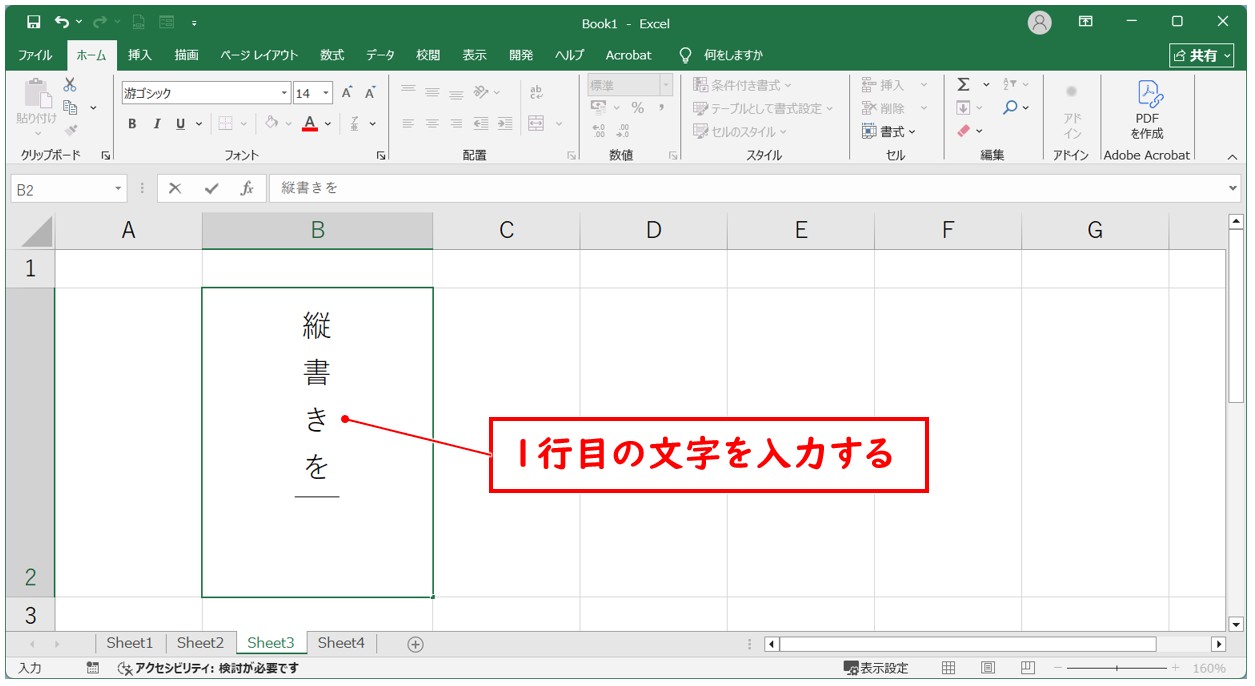Click the horizontal scrollbar right arrow
The image size is (1255, 686).
1218,644
